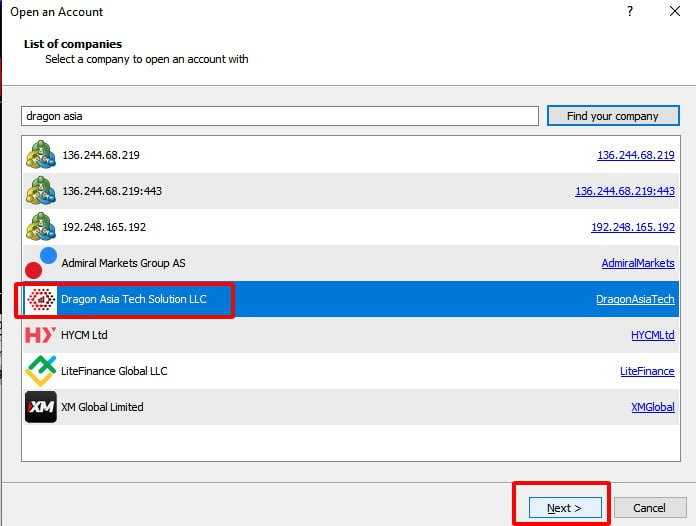Open the XMGlobal link

653,407
